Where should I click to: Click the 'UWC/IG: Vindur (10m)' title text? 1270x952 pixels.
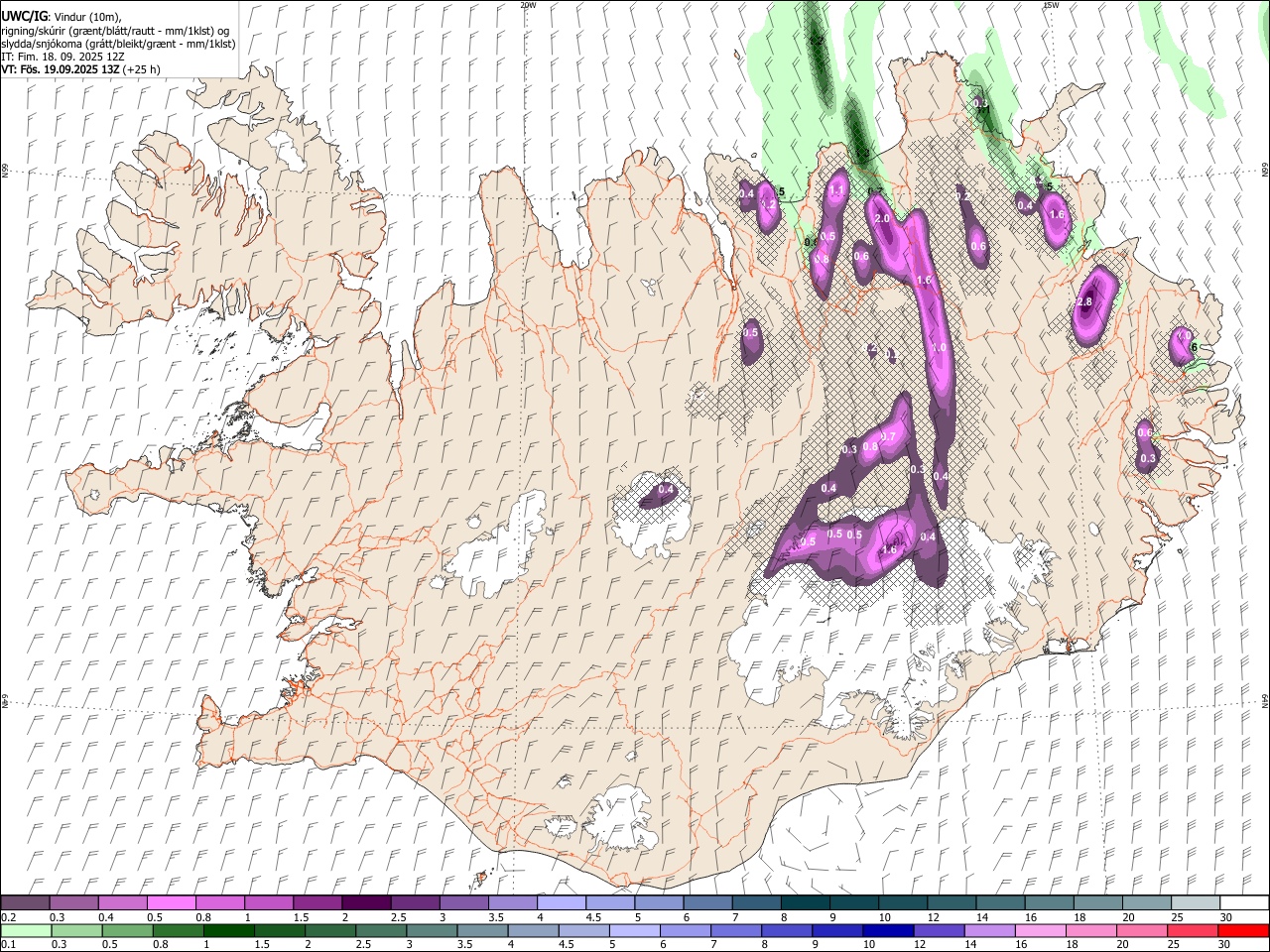pyautogui.click(x=62, y=16)
